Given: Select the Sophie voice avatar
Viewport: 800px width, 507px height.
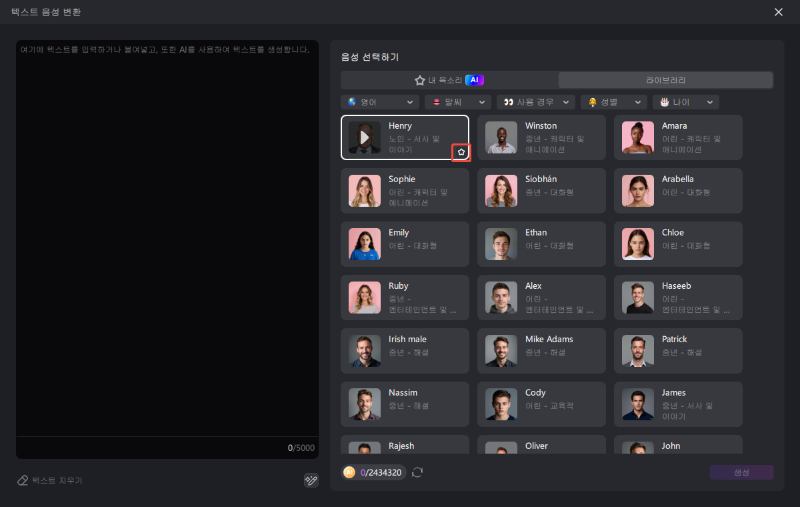Looking at the screenshot, I should 365,191.
